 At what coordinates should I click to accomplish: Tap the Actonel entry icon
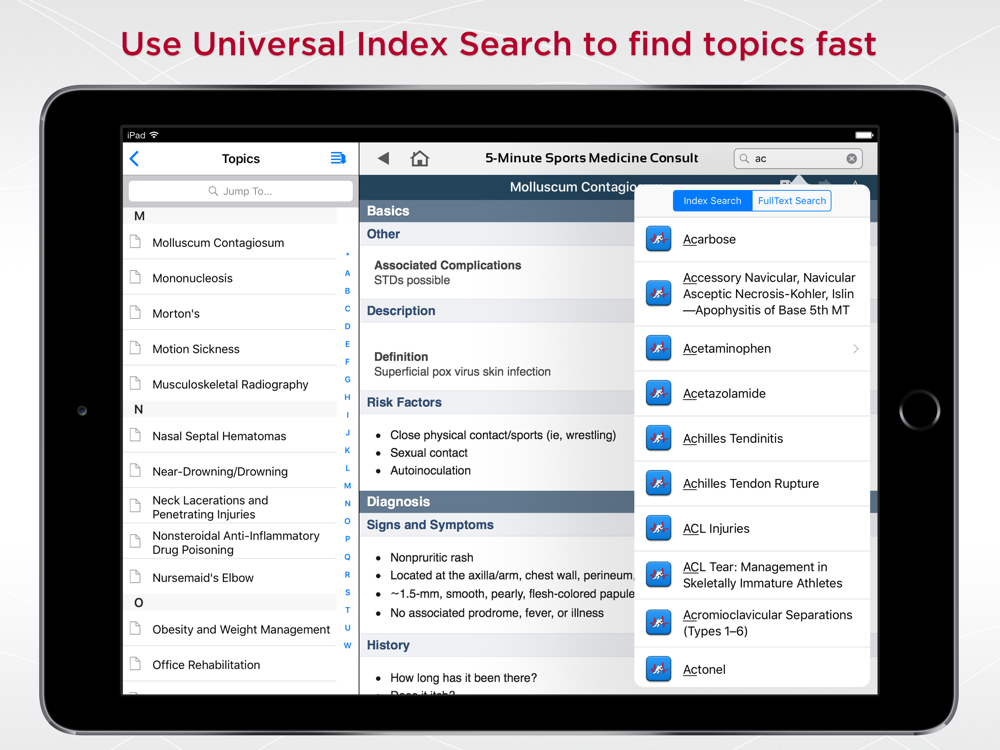click(x=659, y=669)
